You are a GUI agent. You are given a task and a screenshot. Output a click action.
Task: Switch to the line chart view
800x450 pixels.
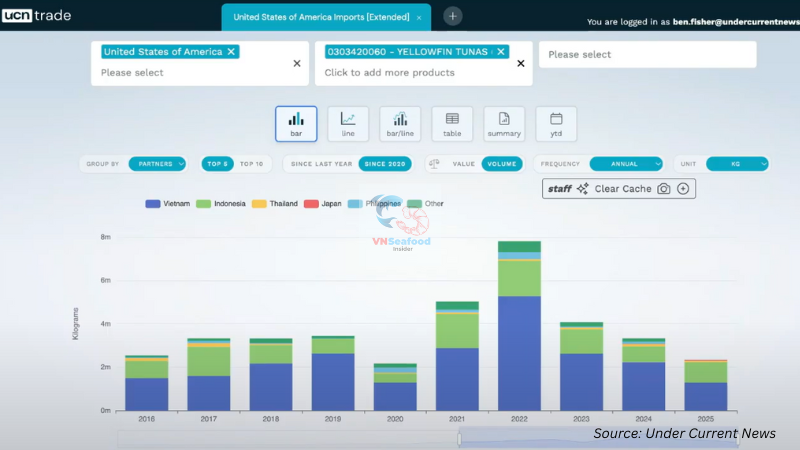(348, 124)
